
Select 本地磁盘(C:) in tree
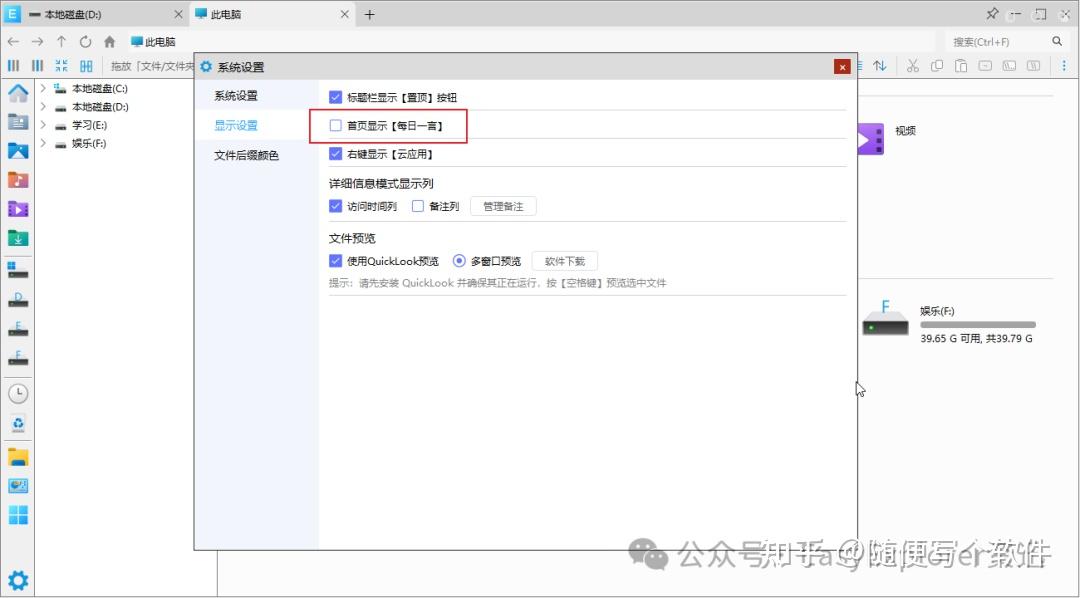(99, 88)
